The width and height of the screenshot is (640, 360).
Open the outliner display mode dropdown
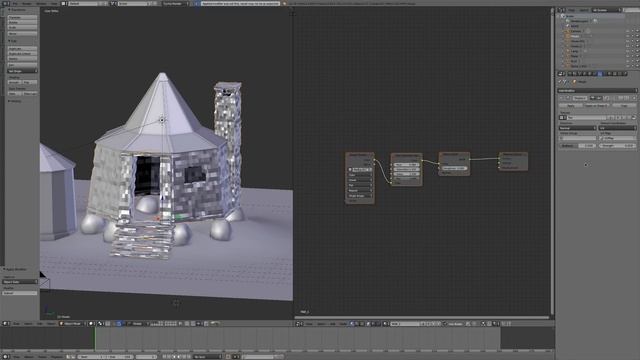point(607,10)
